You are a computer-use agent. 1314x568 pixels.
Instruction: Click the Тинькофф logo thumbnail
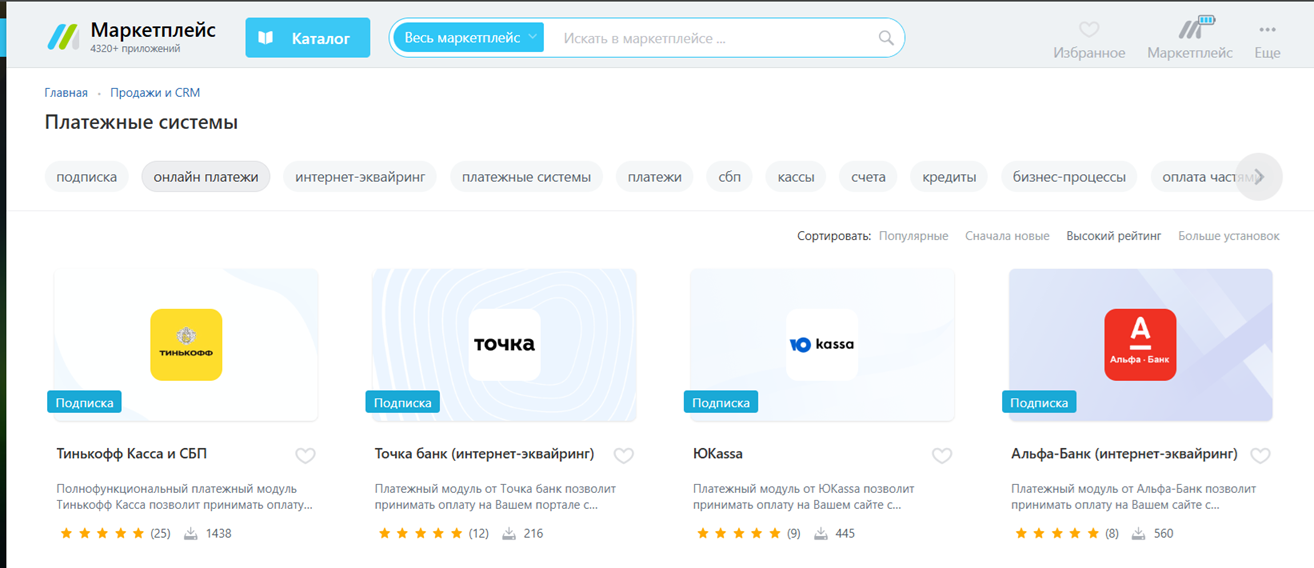coord(186,344)
